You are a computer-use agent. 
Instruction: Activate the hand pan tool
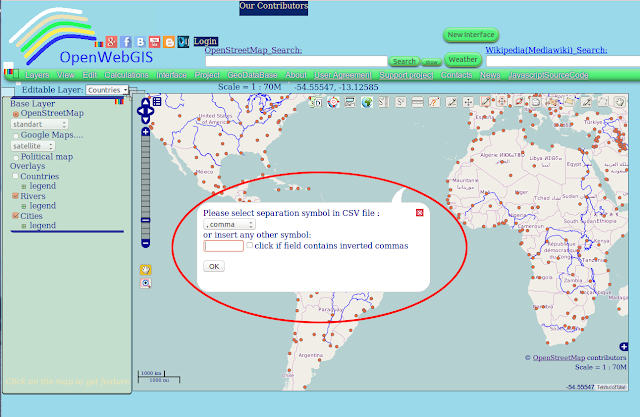click(146, 270)
